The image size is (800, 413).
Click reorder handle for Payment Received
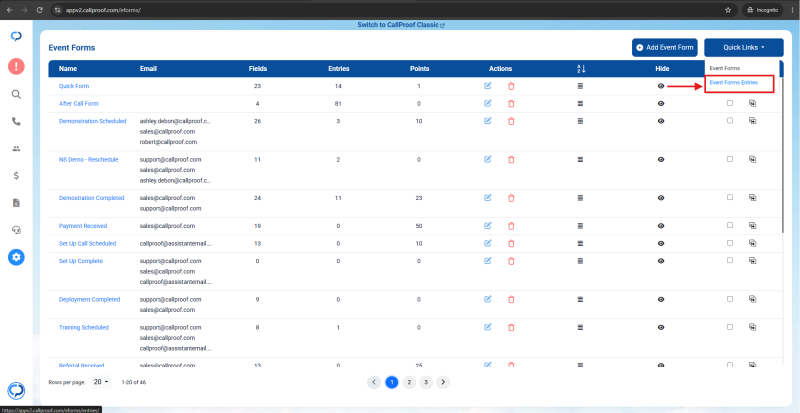pyautogui.click(x=580, y=226)
